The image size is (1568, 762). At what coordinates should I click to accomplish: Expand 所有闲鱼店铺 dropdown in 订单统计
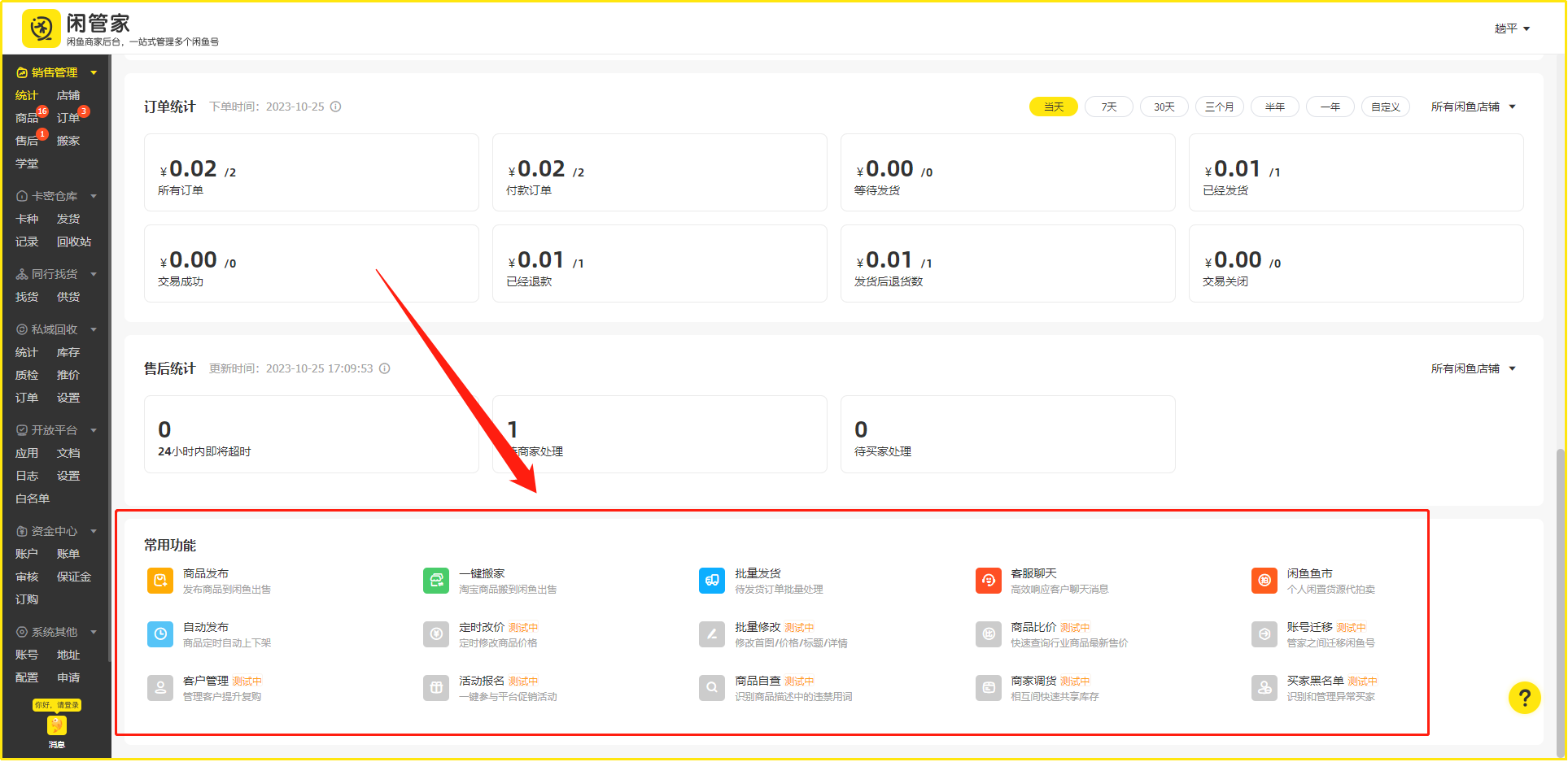coord(1473,107)
